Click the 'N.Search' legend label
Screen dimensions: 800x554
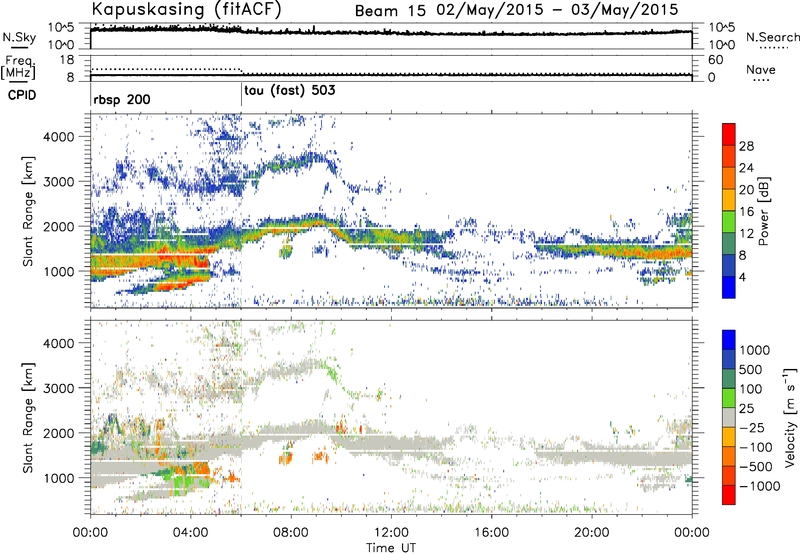click(x=773, y=37)
